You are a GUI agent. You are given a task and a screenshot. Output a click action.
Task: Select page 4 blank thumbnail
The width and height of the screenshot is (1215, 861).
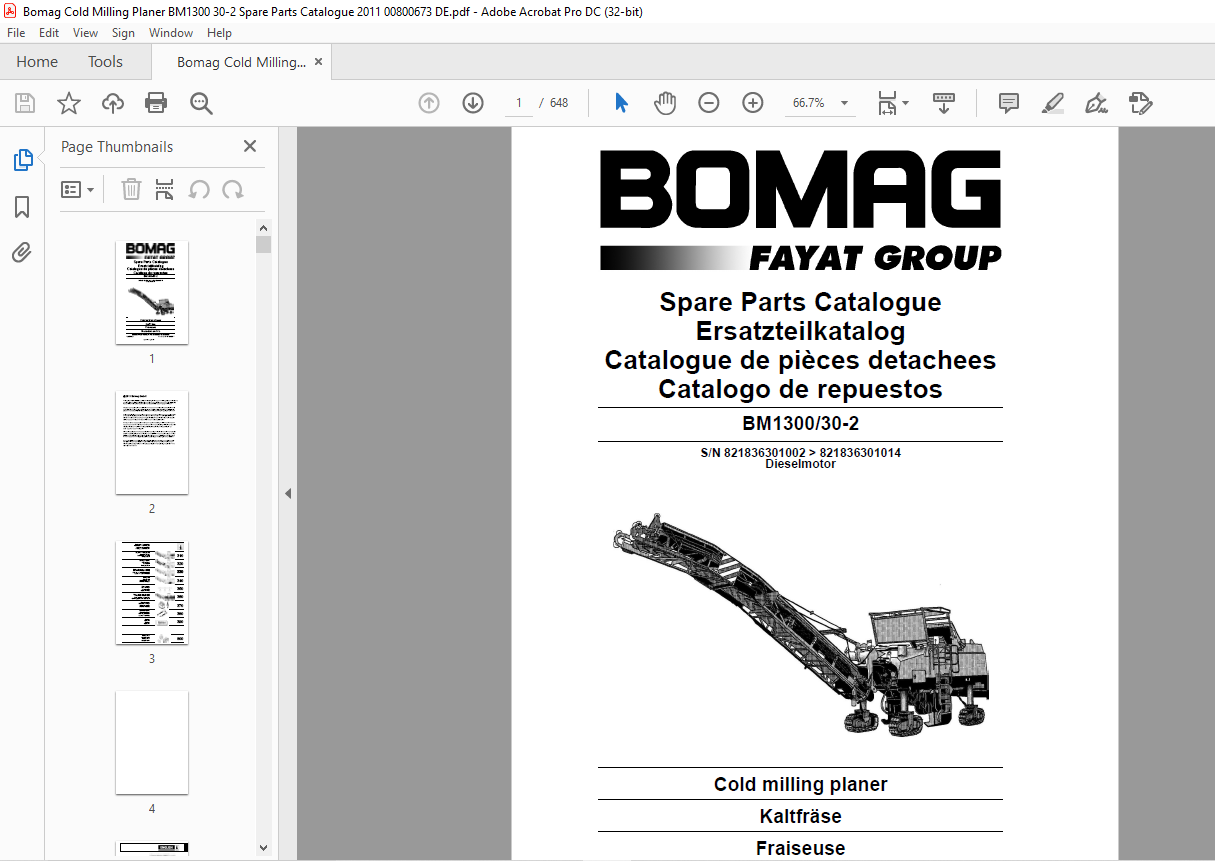click(152, 742)
